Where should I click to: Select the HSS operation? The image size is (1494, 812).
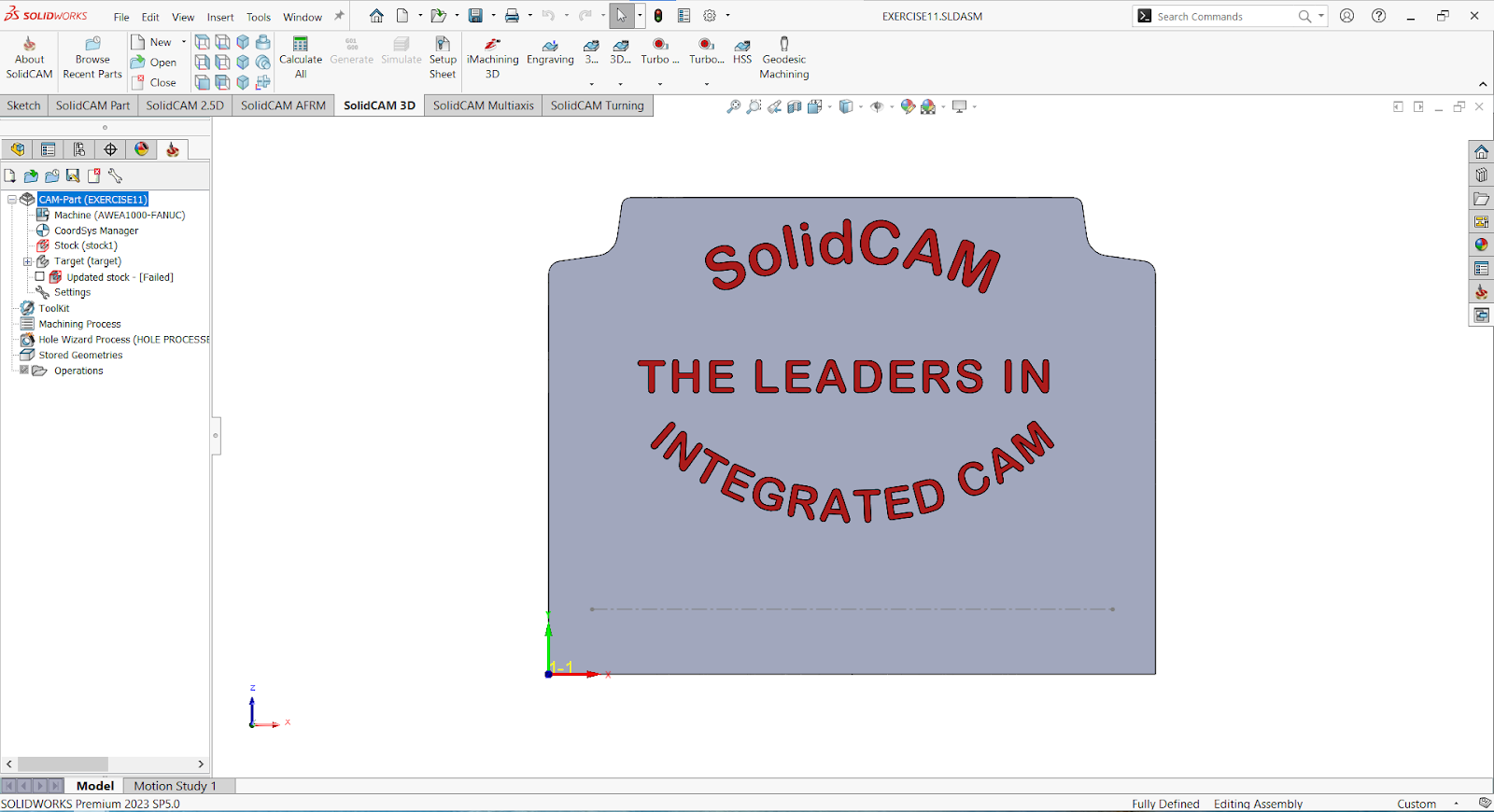tap(742, 52)
